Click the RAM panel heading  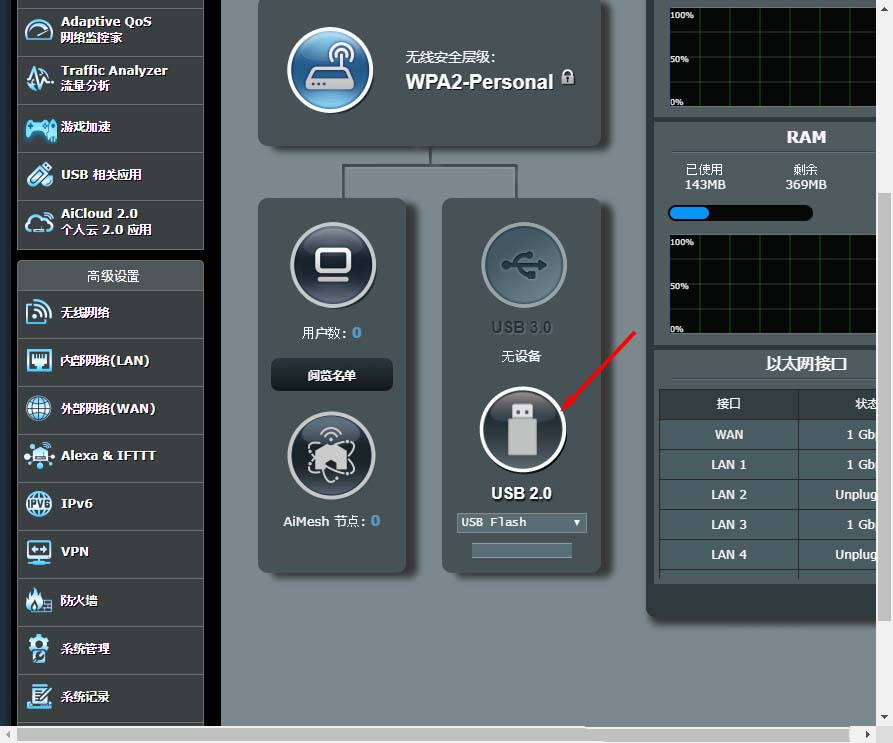coord(806,137)
